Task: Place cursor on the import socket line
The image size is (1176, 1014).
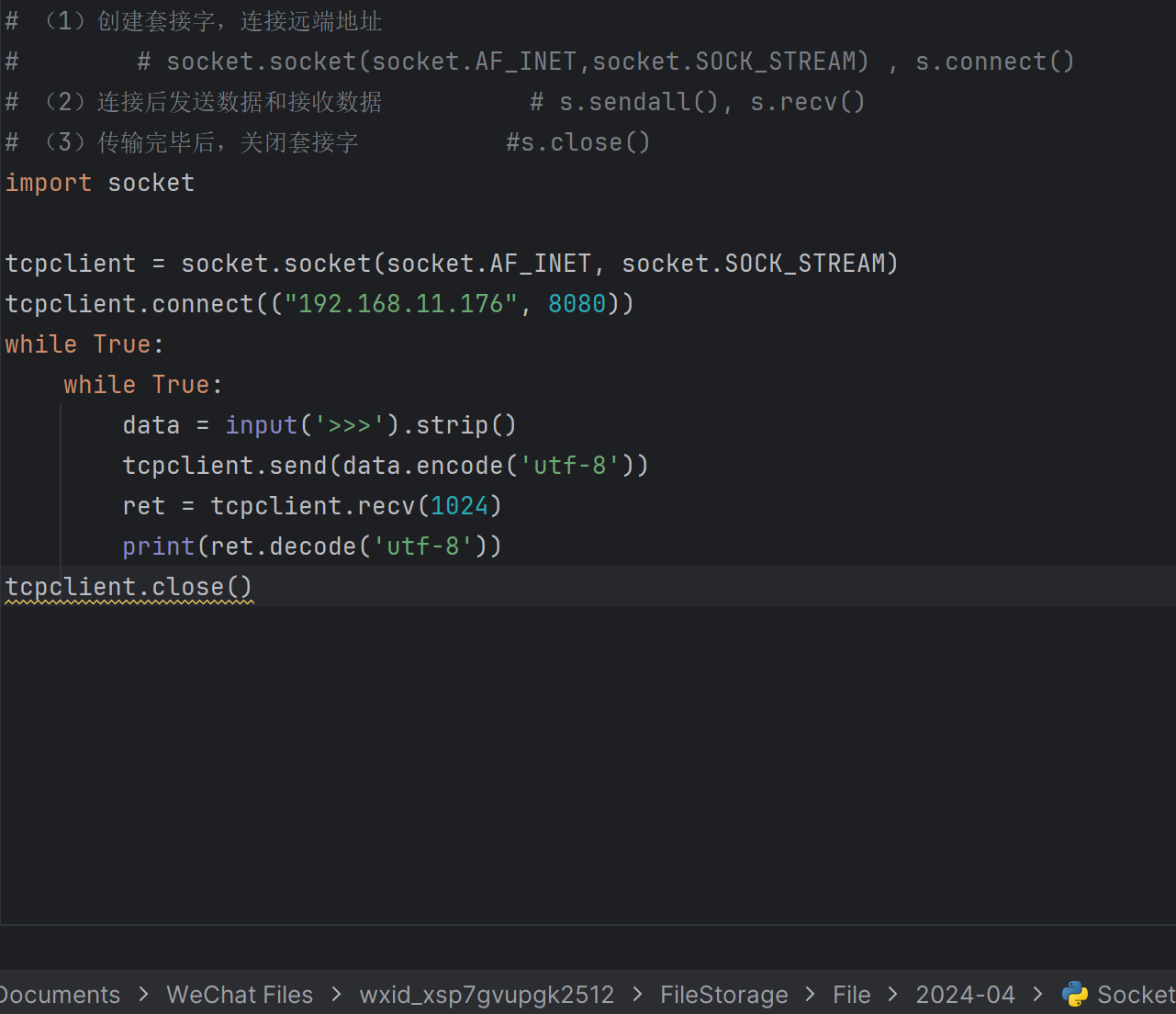Action: coord(100,183)
